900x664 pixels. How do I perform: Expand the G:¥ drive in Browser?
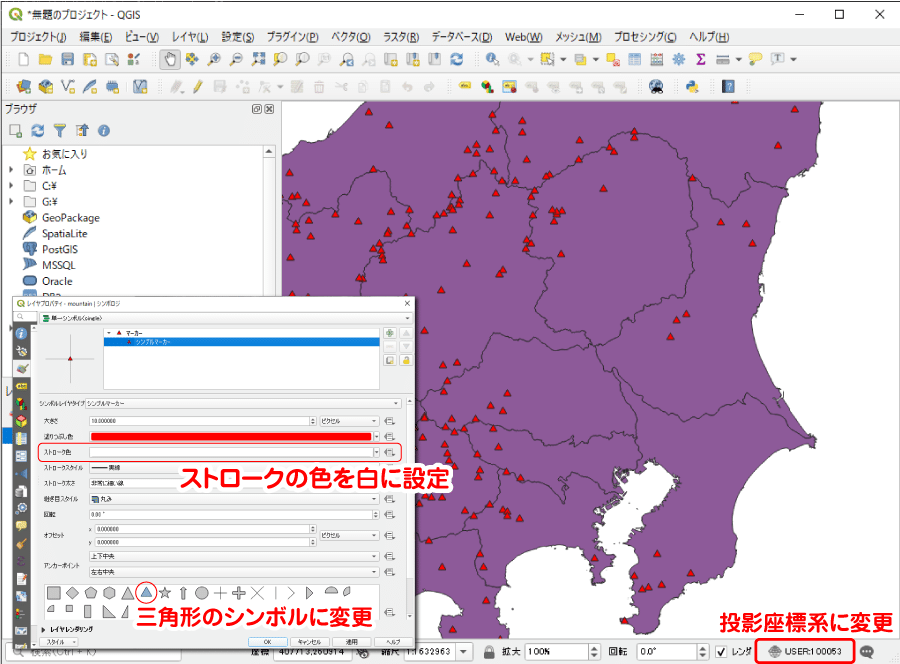point(11,201)
